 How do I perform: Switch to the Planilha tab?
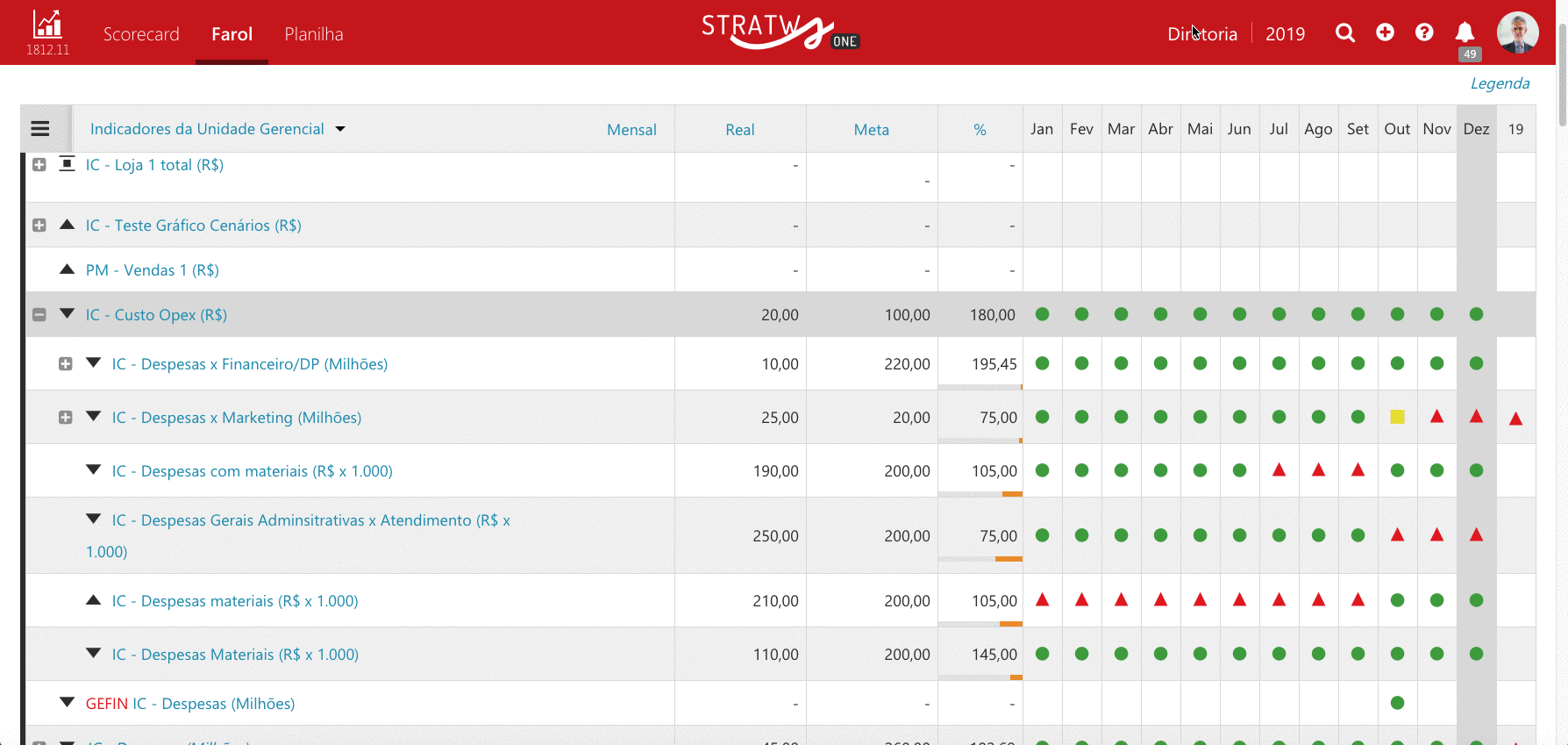click(x=314, y=34)
